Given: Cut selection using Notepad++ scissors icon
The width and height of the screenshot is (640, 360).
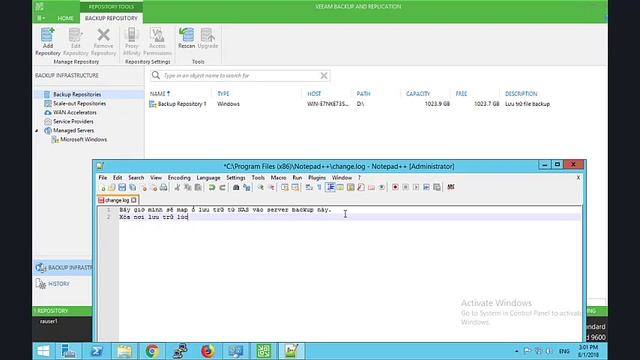Looking at the screenshot, I should pyautogui.click(x=177, y=187).
